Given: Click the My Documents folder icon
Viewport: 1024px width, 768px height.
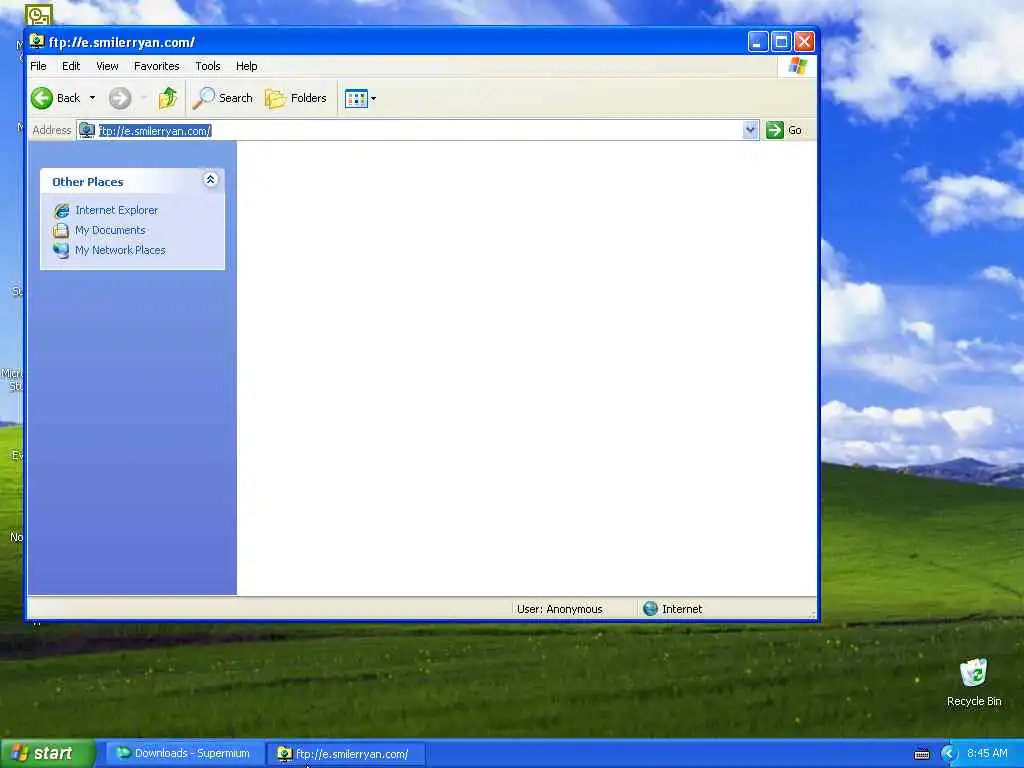Looking at the screenshot, I should [61, 231].
